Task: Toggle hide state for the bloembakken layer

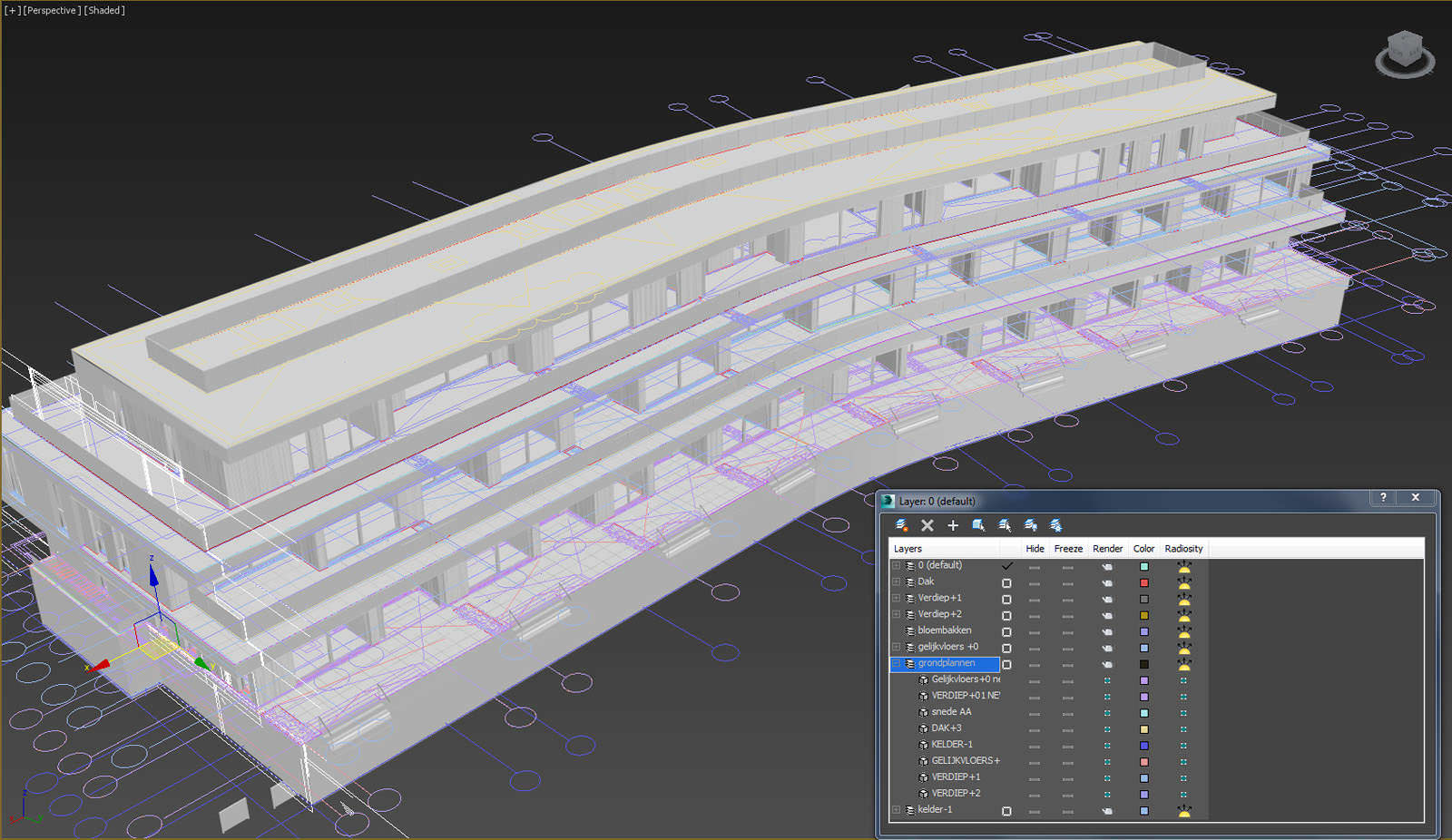Action: click(1034, 631)
